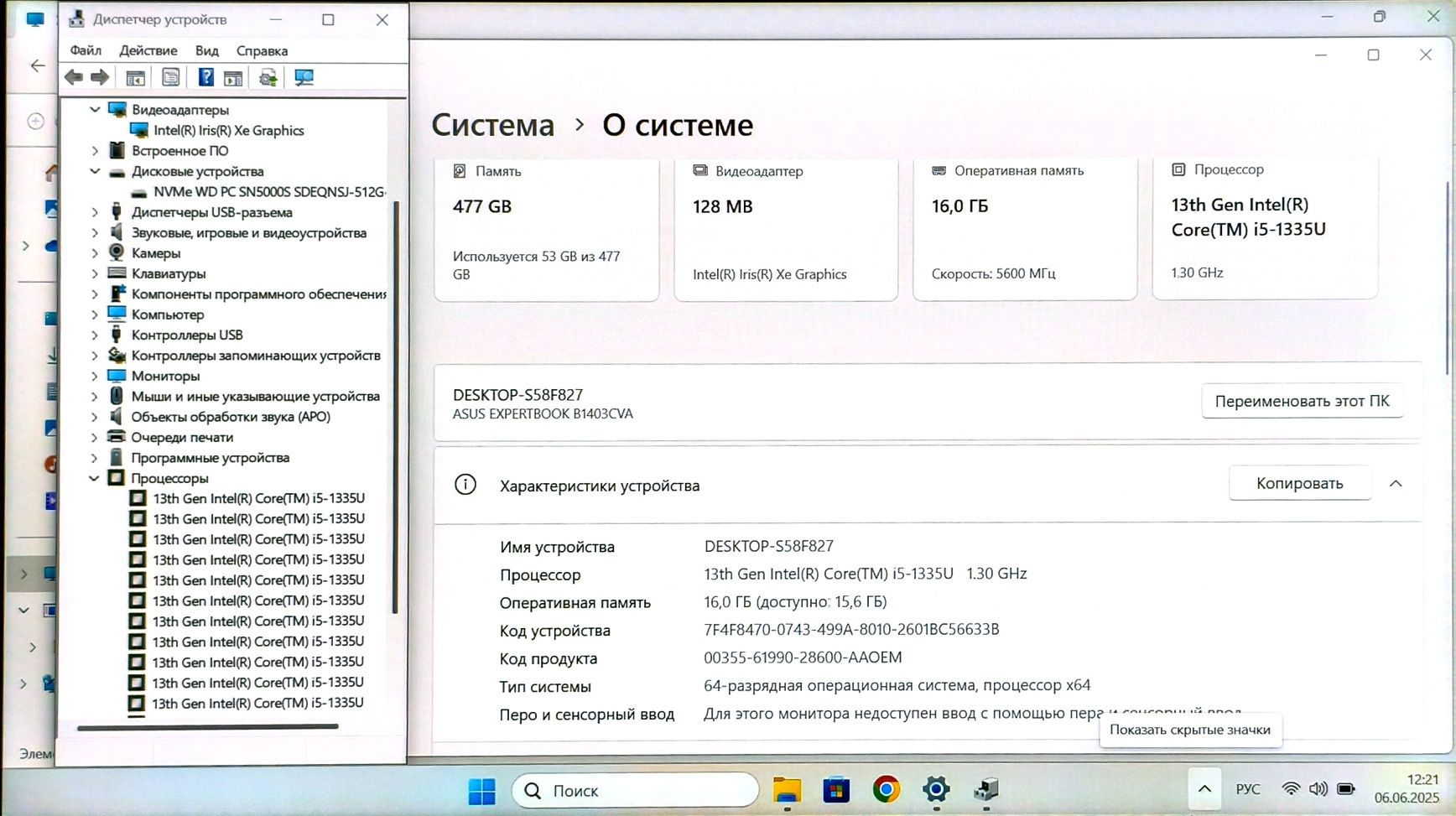Open the Файл menu
This screenshot has height=816, width=1456.
tap(86, 50)
